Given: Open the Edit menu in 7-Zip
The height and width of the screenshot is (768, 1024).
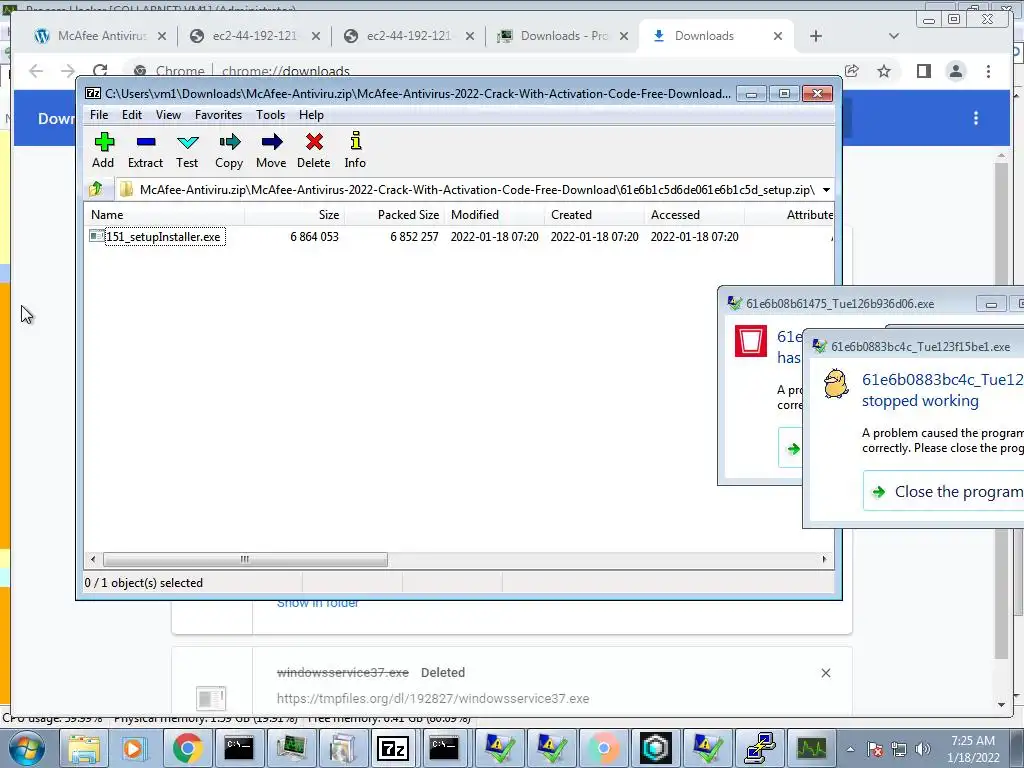Looking at the screenshot, I should (132, 115).
